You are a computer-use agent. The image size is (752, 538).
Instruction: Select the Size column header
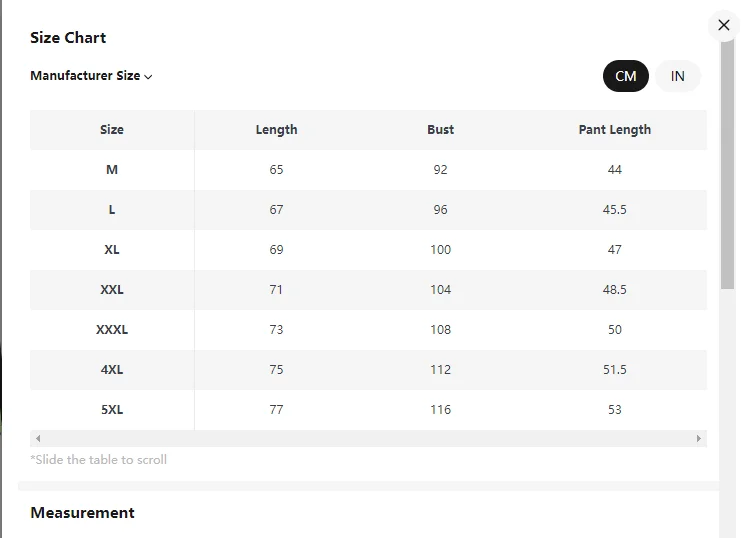pos(112,130)
